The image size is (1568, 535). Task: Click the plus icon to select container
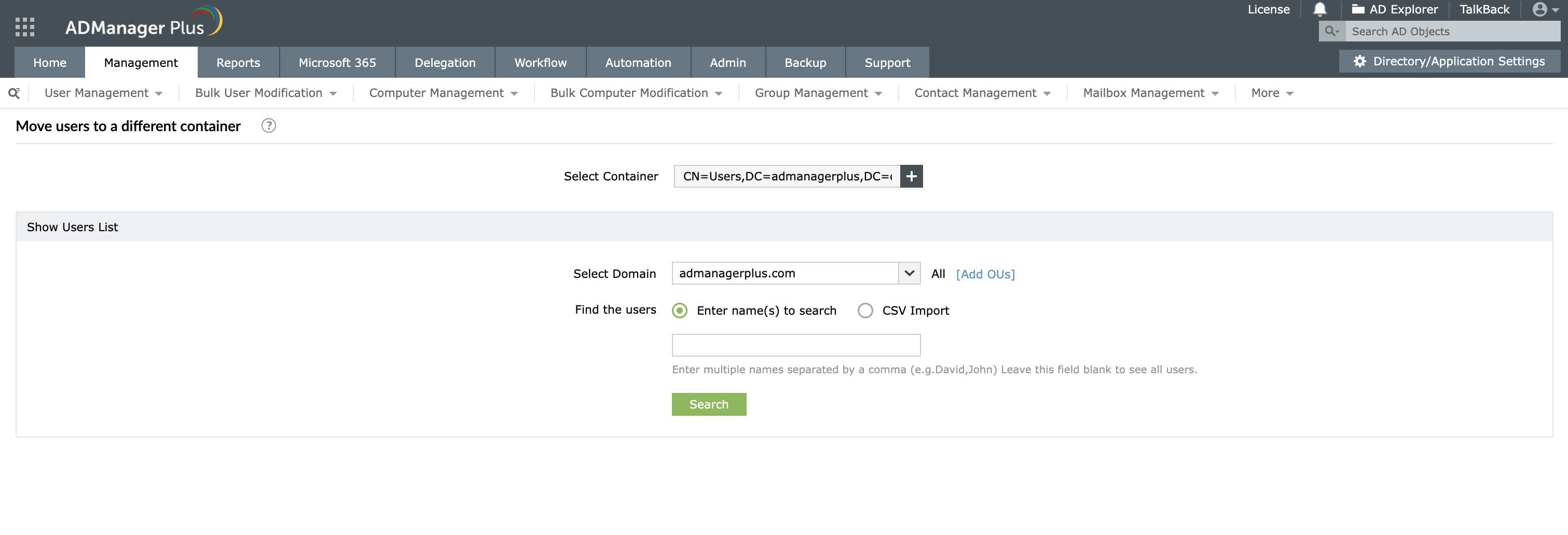[x=911, y=176]
